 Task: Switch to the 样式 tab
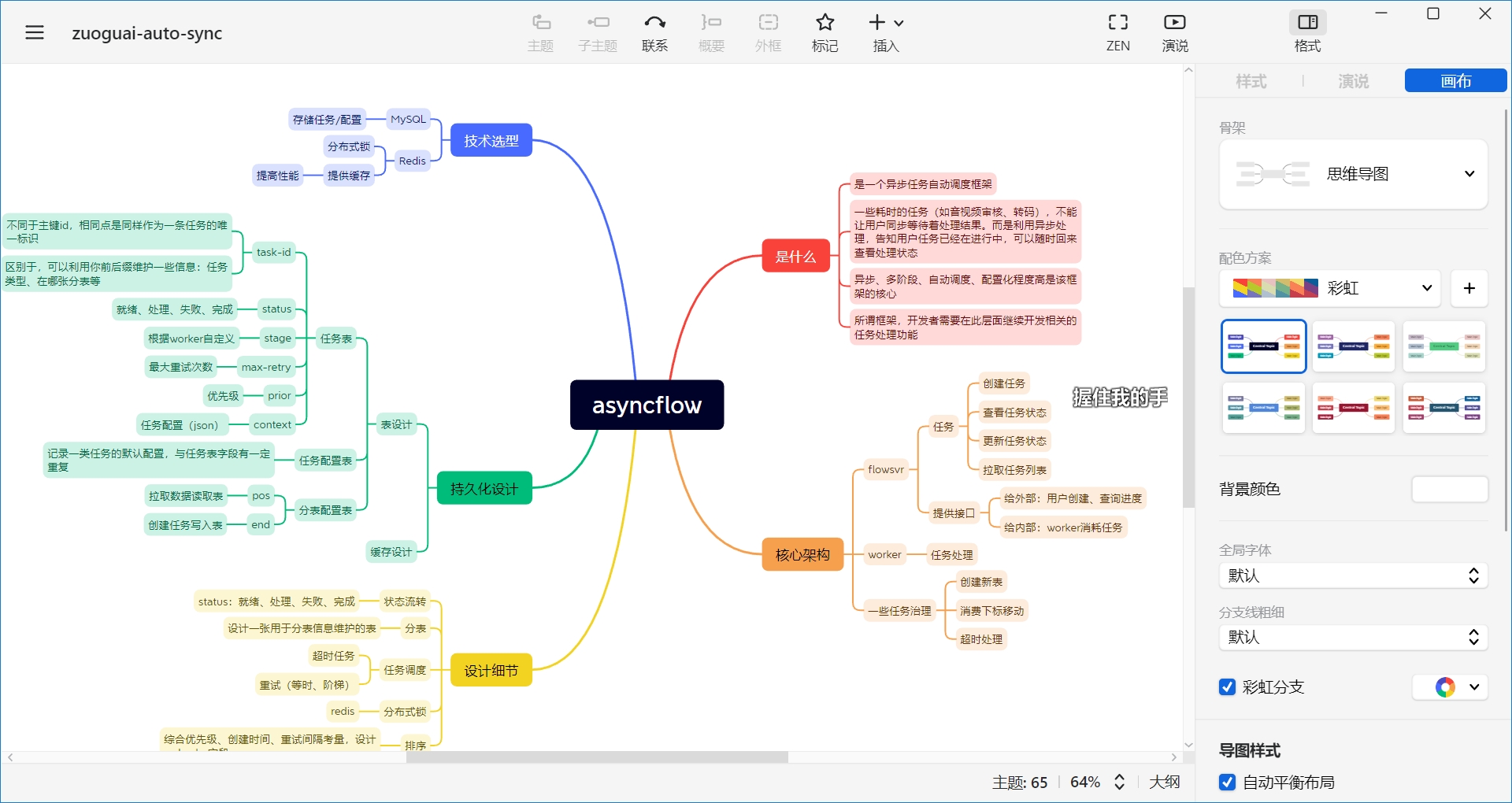pyautogui.click(x=1251, y=81)
